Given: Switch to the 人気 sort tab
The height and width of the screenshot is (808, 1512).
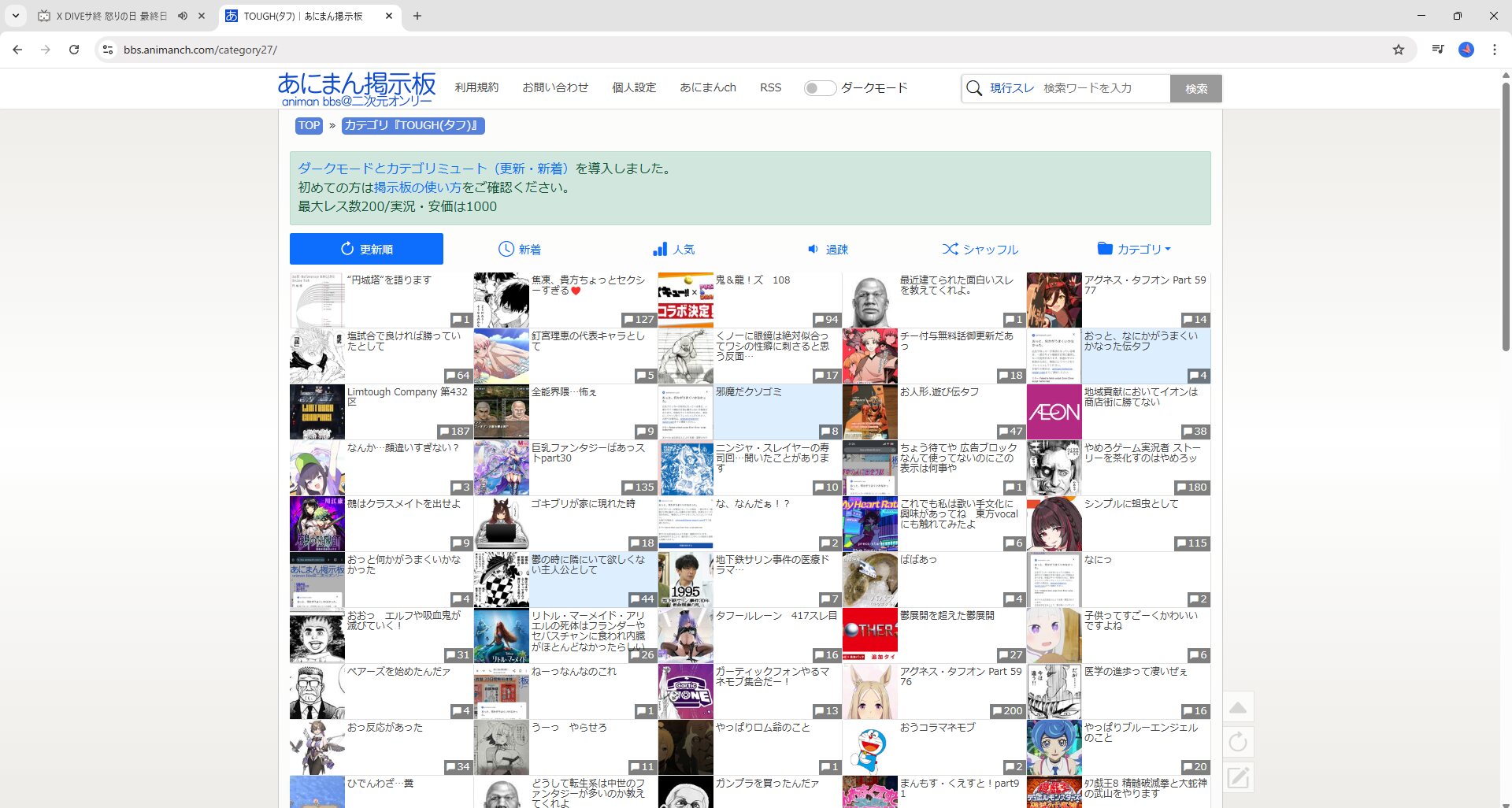Looking at the screenshot, I should point(673,249).
